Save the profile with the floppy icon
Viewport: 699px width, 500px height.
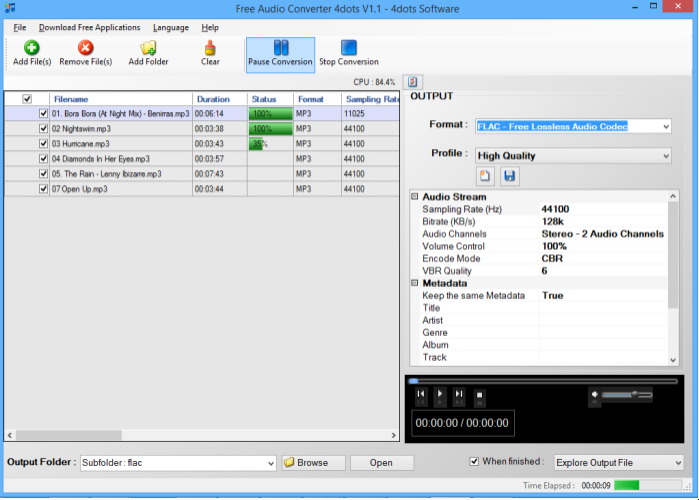510,176
